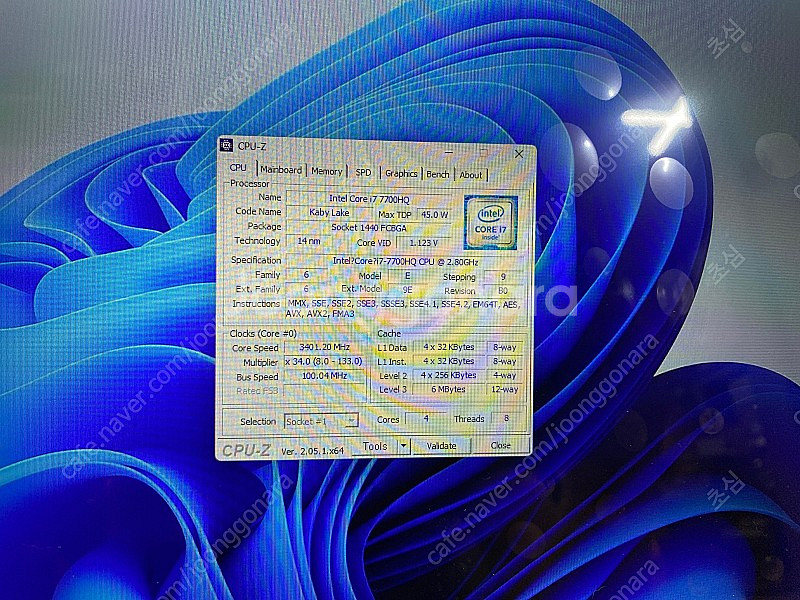Click the Instructions list starting with MMX
This screenshot has height=600, width=800.
403,309
